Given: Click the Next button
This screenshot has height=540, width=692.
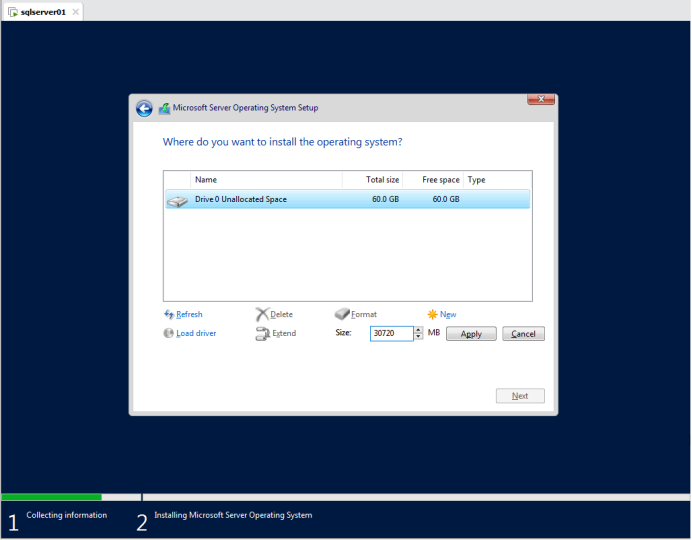Looking at the screenshot, I should 520,396.
